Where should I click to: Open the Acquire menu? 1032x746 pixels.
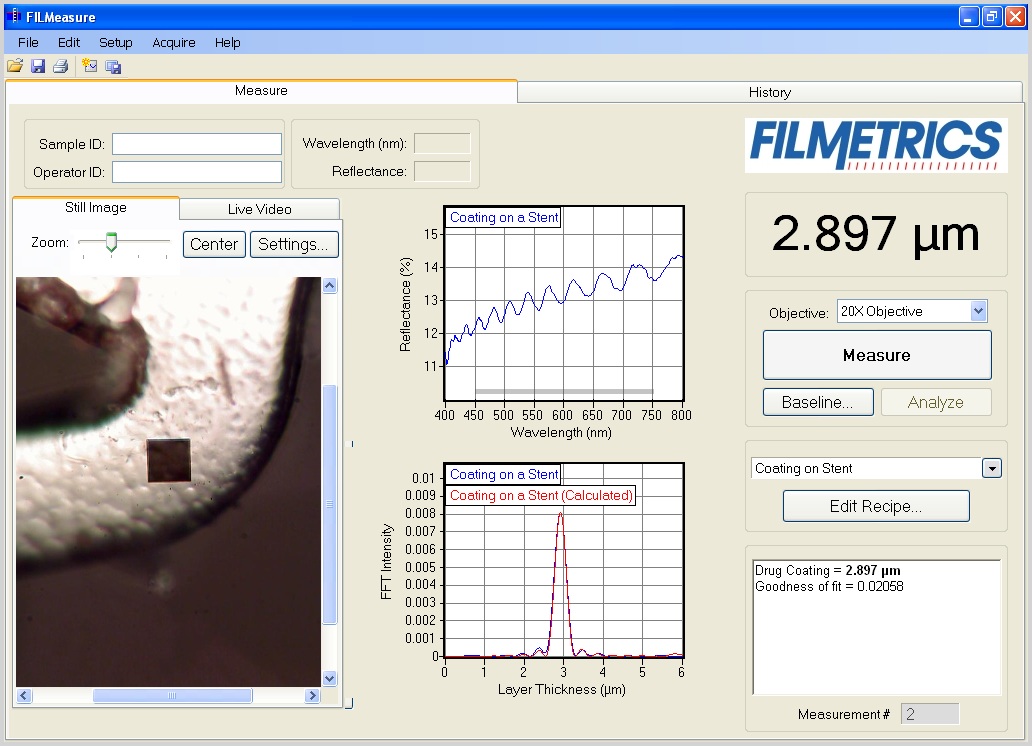coord(174,43)
